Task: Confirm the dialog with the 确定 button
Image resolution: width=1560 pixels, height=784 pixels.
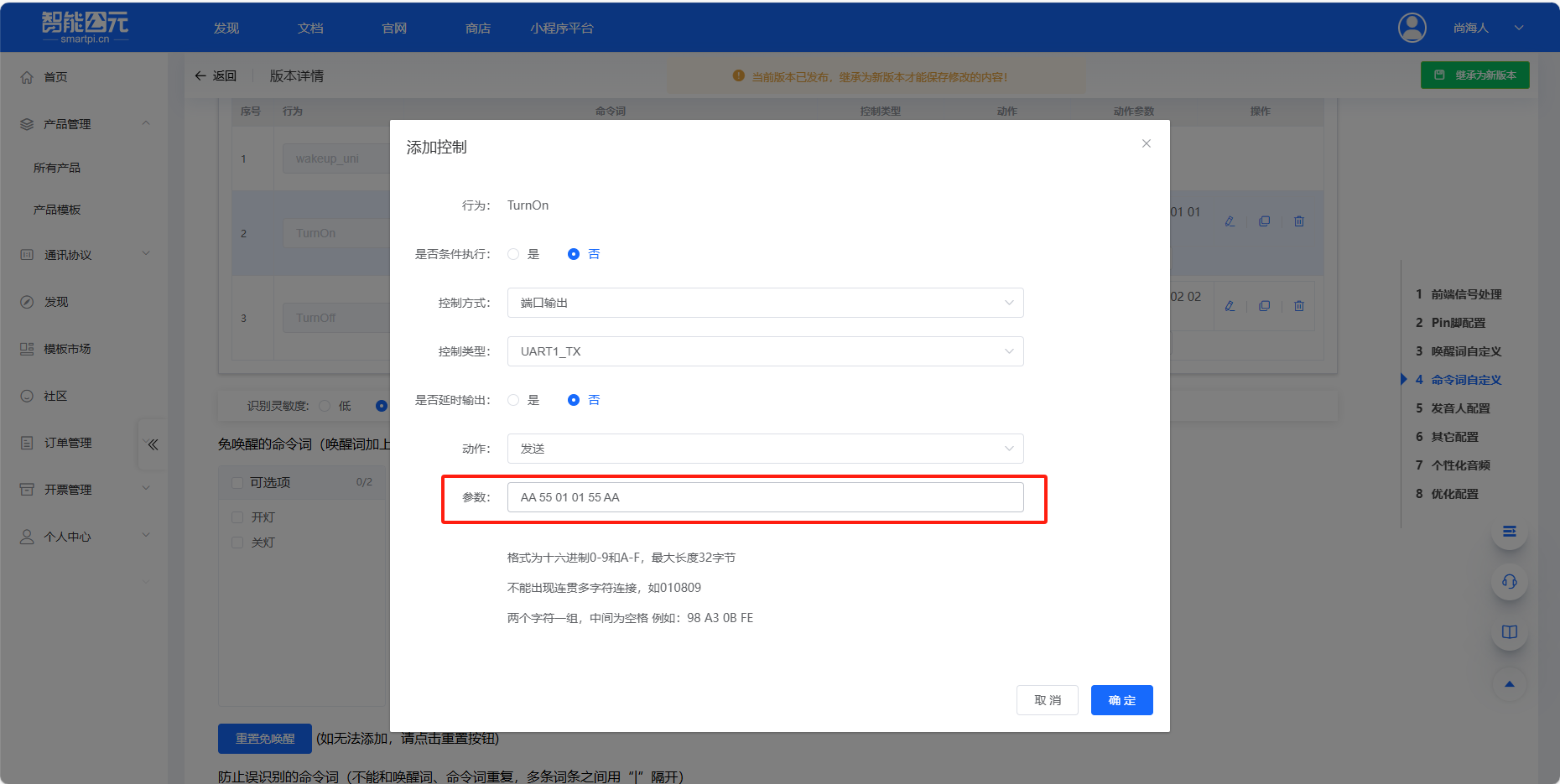Action: click(1121, 700)
